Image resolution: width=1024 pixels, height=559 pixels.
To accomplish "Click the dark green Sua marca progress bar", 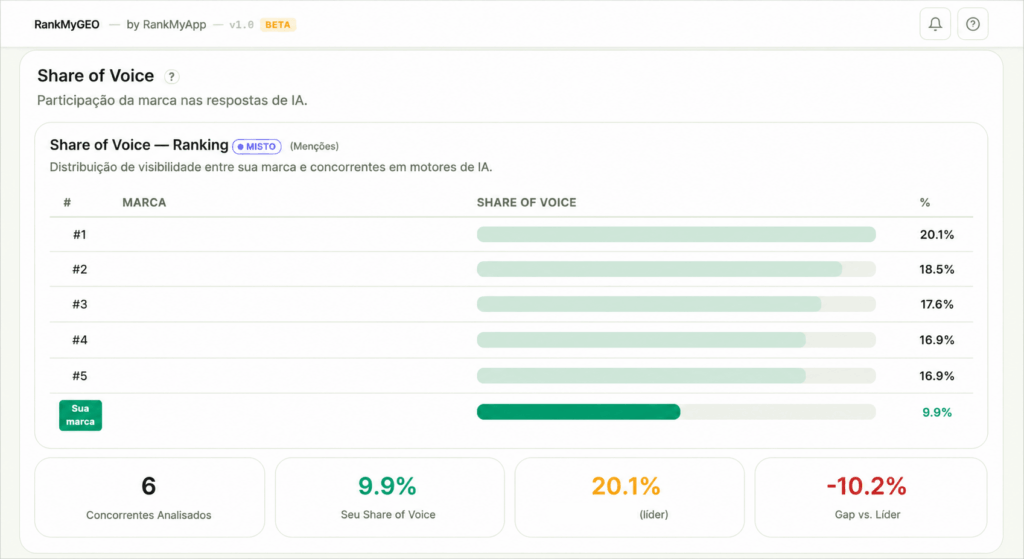I will coord(579,411).
